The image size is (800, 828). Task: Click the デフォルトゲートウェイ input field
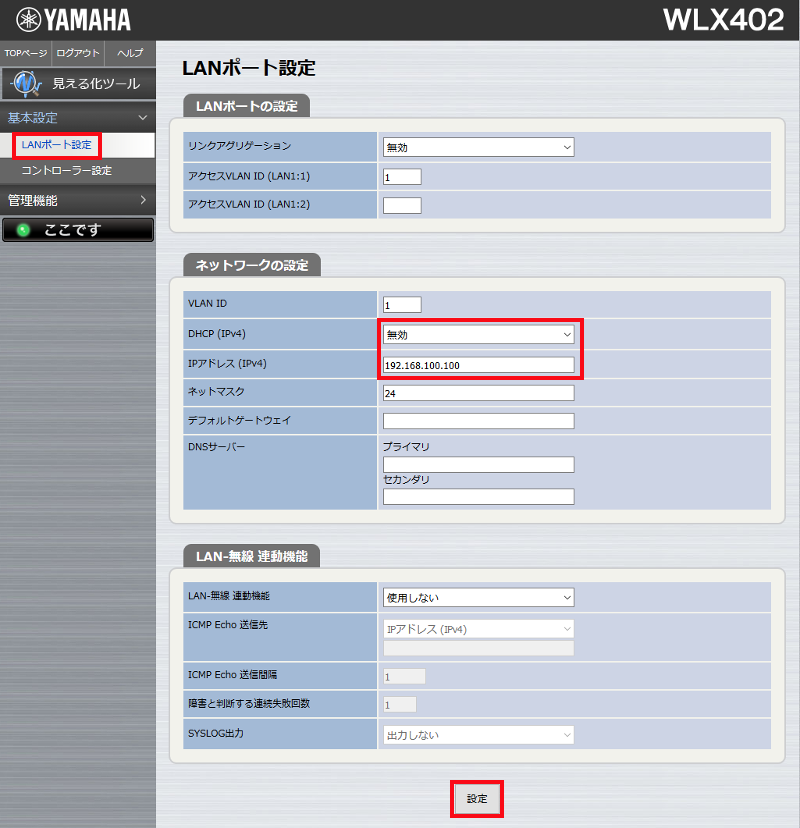(478, 420)
